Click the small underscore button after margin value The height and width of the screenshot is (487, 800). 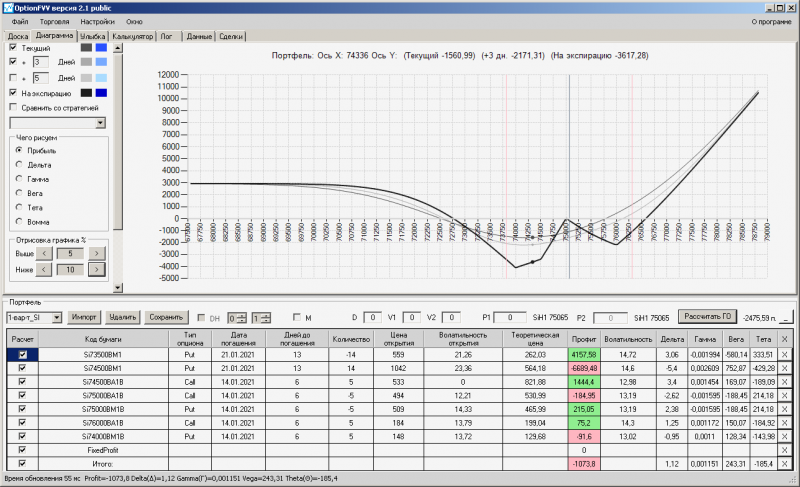pos(786,318)
